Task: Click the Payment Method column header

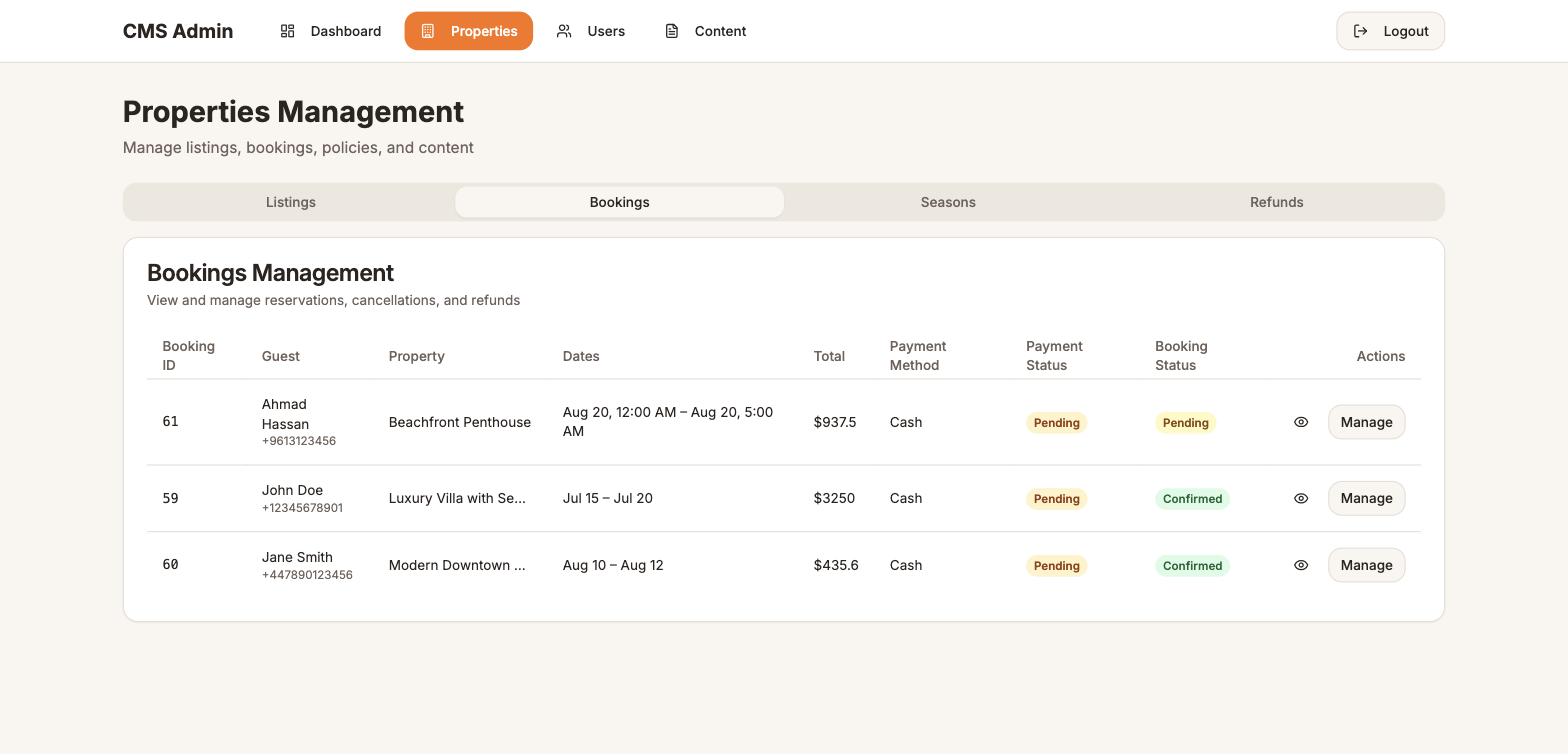Action: tap(918, 356)
